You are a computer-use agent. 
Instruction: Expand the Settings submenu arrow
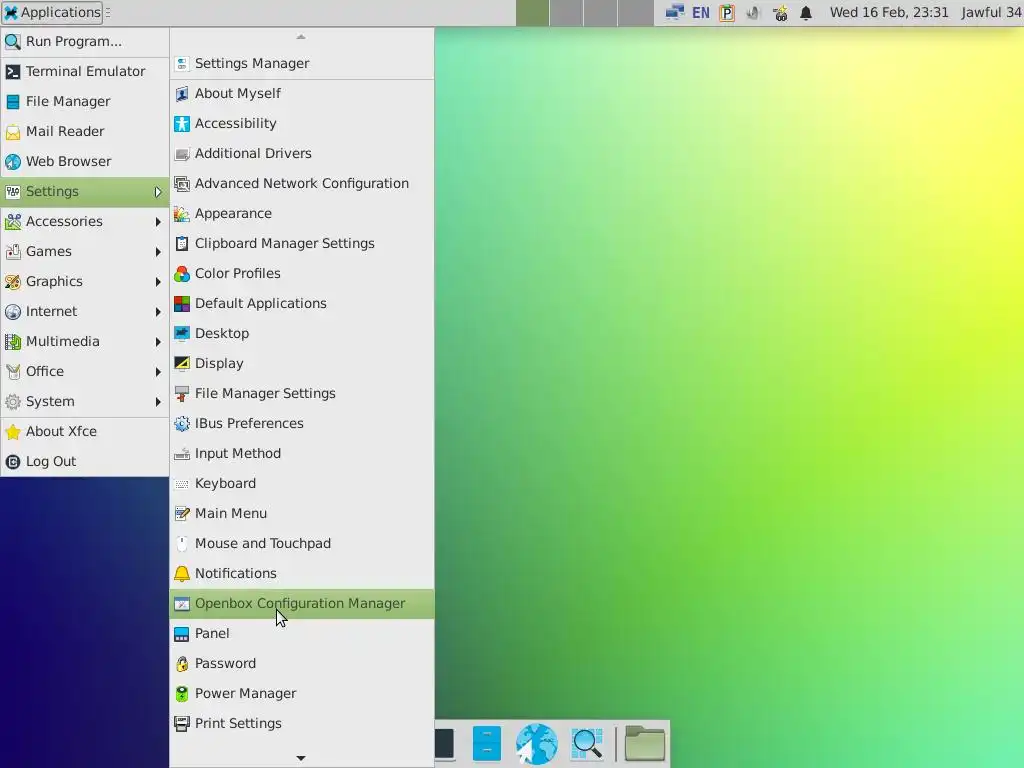point(157,192)
